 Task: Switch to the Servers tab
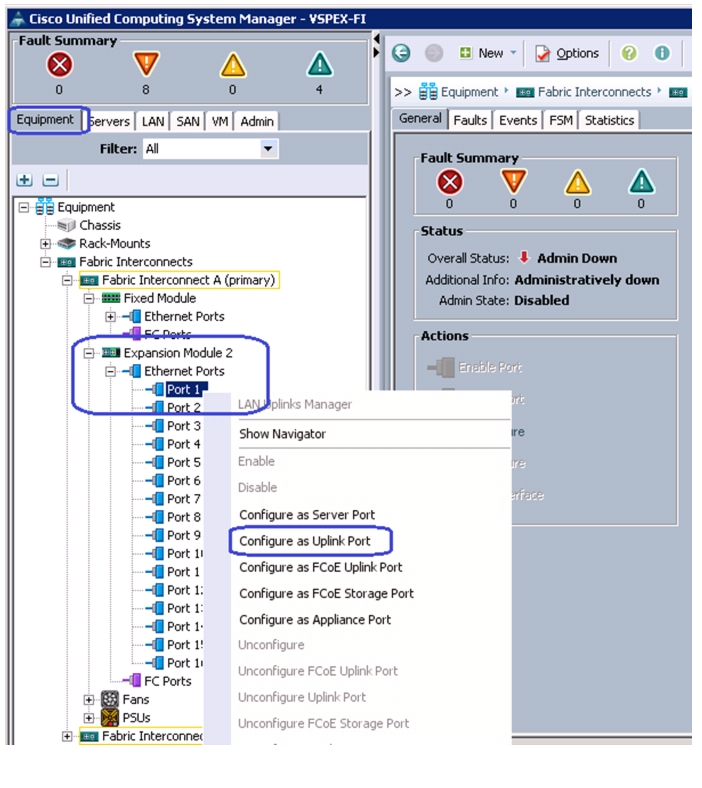(x=110, y=121)
